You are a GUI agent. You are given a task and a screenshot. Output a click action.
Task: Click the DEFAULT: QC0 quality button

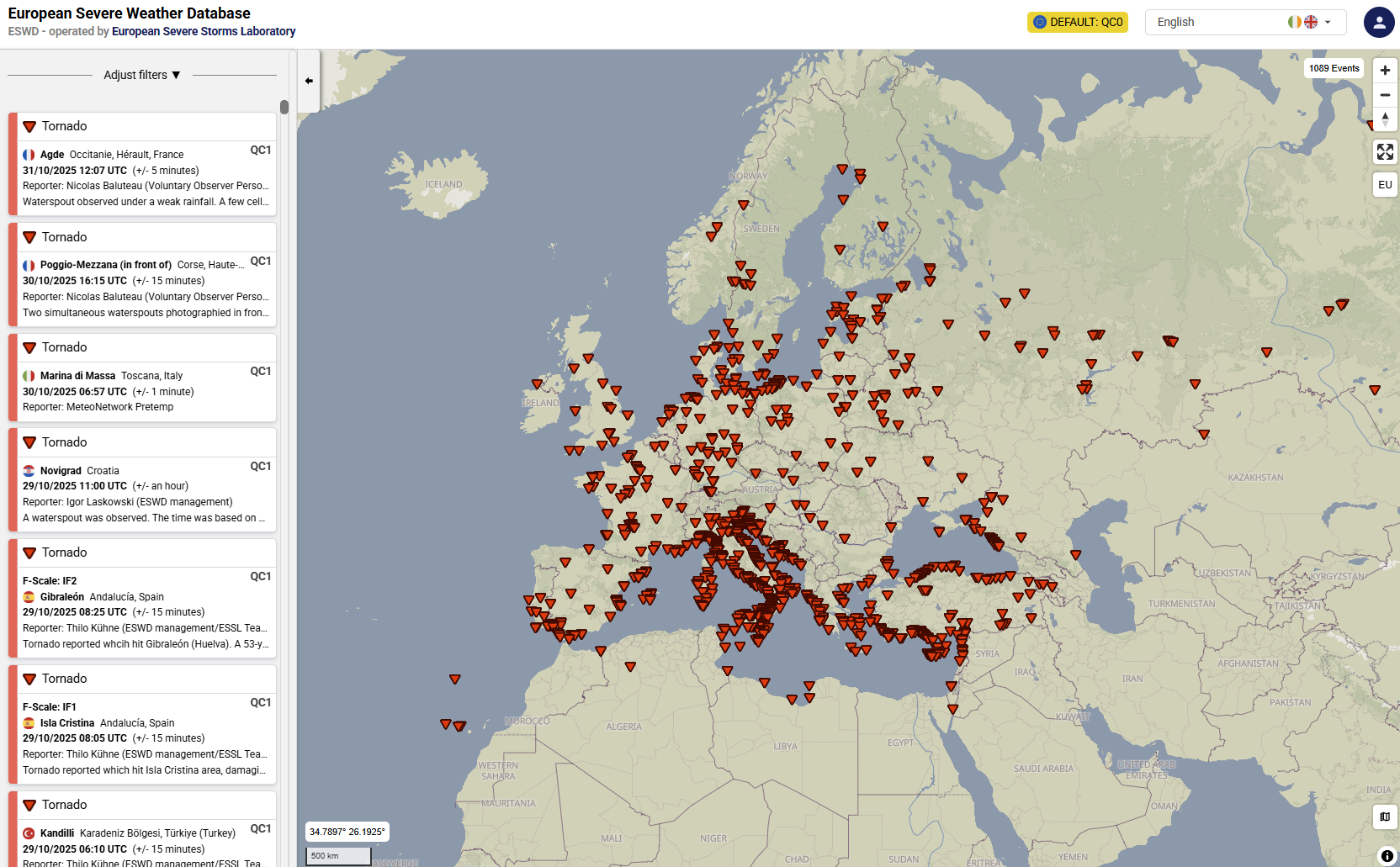tap(1078, 22)
